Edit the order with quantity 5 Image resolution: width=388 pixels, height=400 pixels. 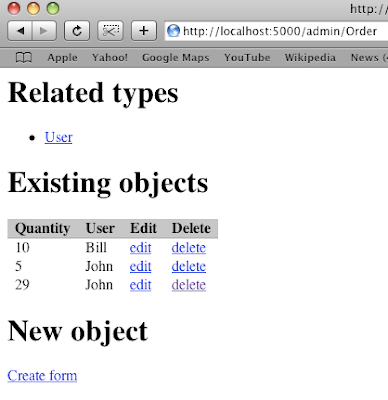[x=140, y=266]
